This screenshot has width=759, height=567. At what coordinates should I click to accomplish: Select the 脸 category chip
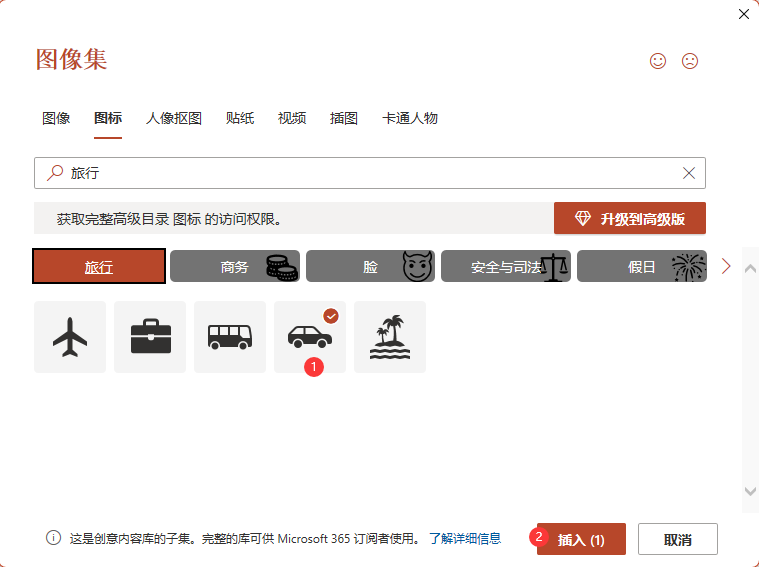point(370,266)
